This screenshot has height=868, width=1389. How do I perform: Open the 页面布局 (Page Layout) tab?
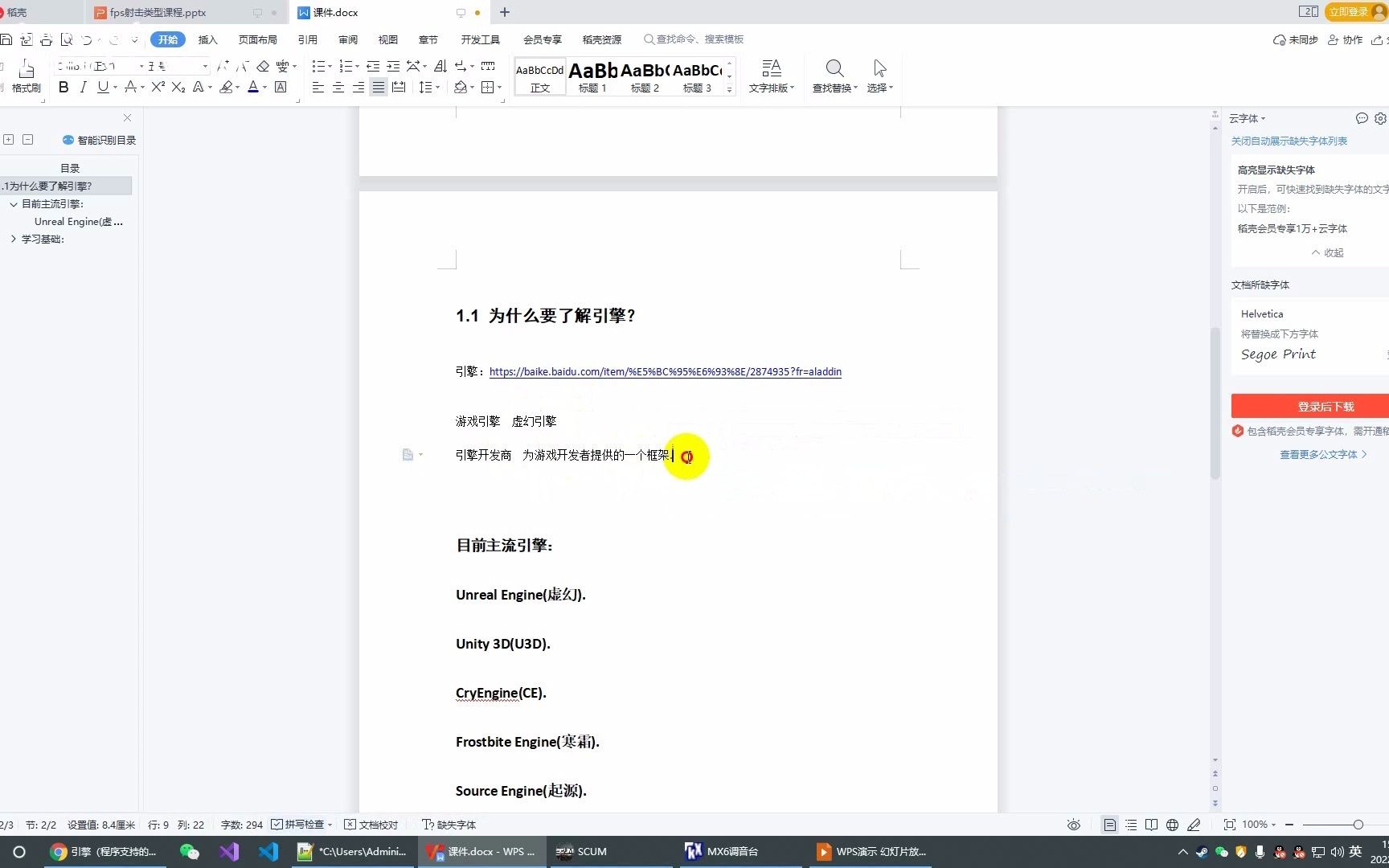257,39
